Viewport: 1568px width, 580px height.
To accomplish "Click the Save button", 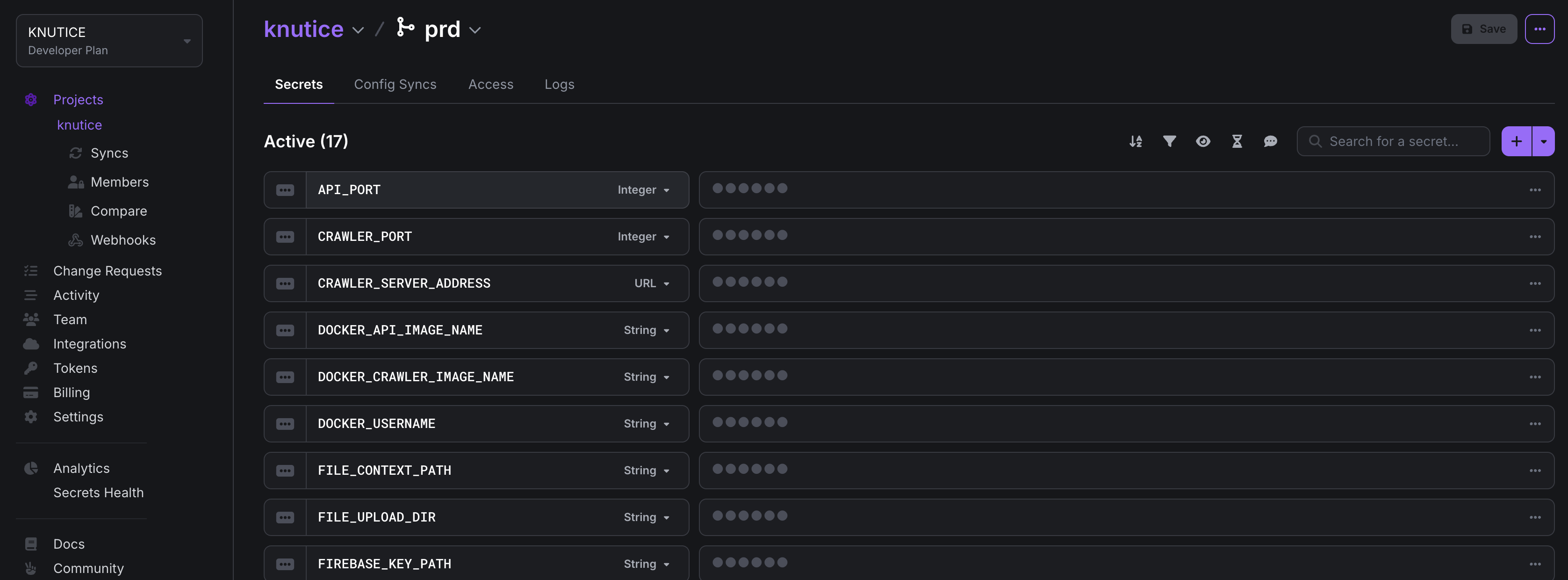I will 1483,29.
